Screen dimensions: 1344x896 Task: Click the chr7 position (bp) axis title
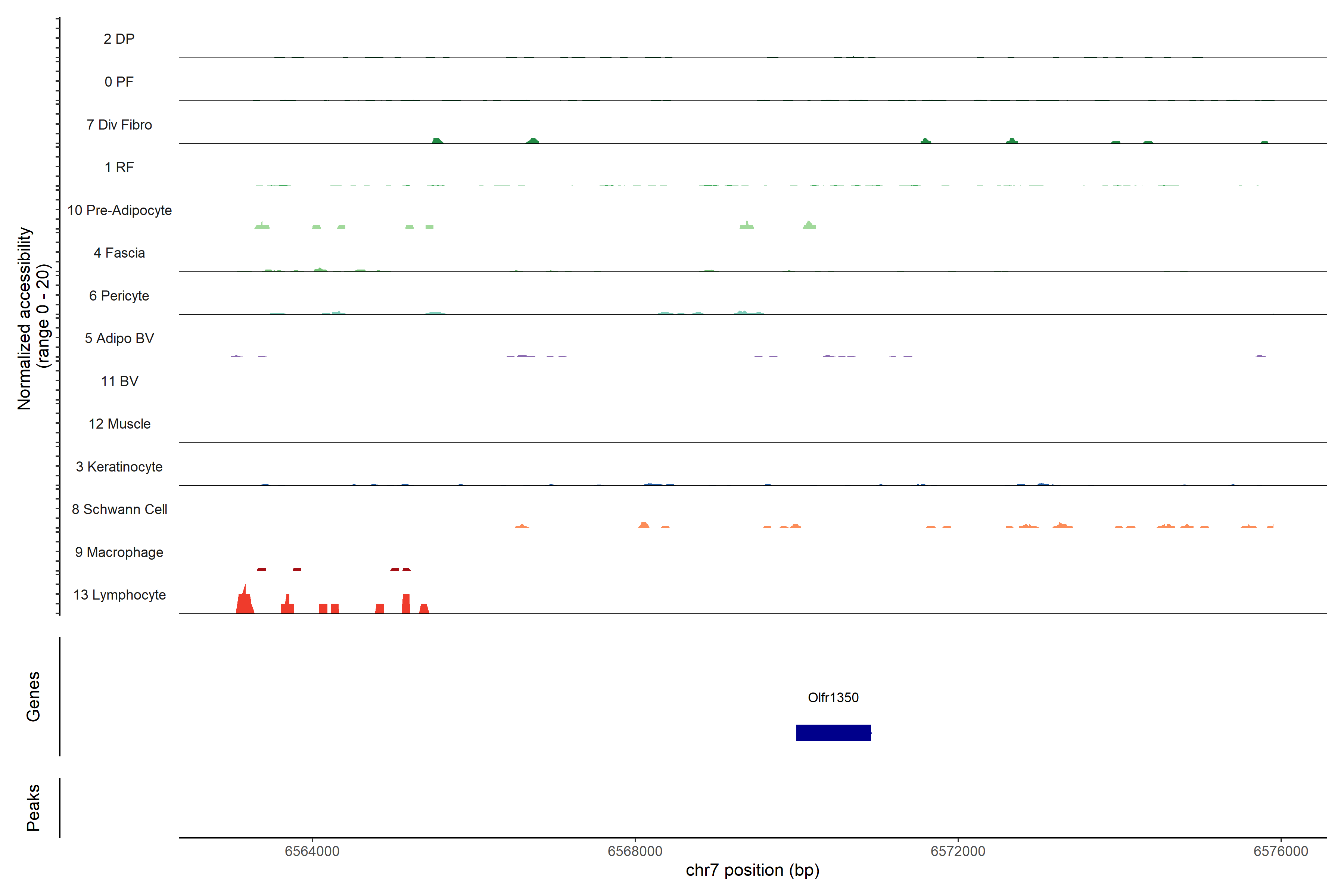click(x=753, y=870)
